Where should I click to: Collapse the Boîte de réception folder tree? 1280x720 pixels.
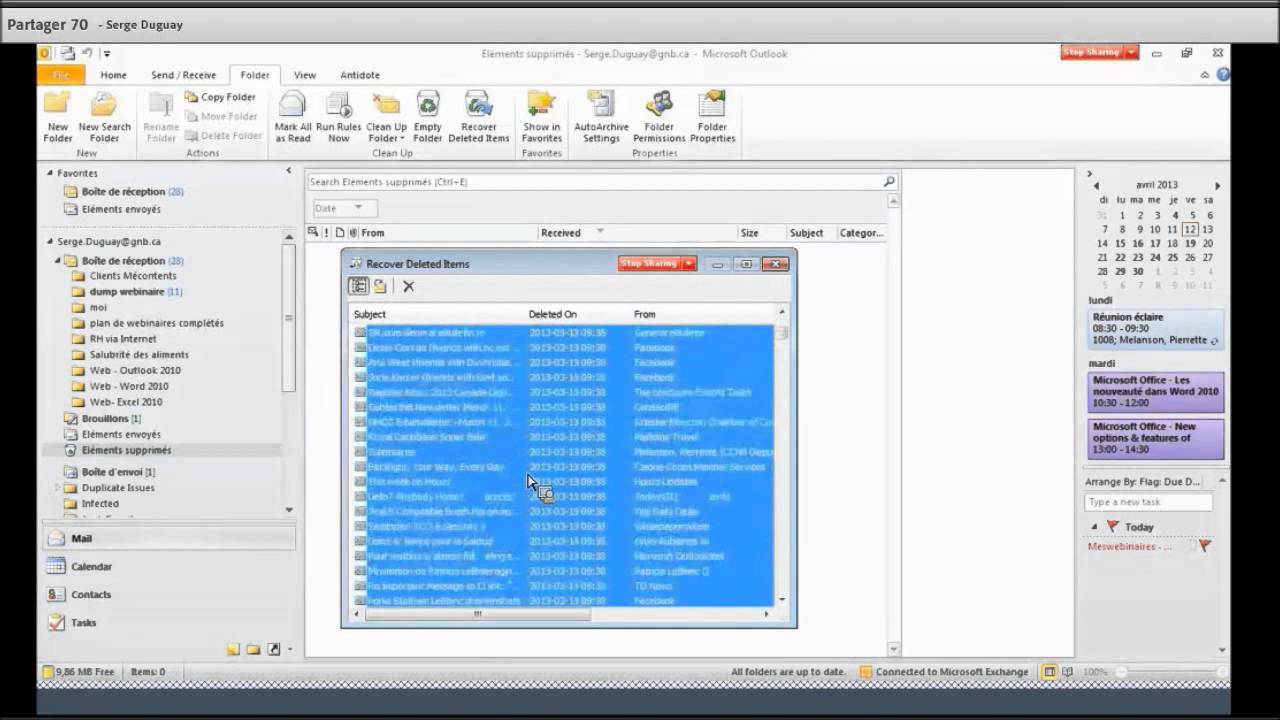point(57,261)
